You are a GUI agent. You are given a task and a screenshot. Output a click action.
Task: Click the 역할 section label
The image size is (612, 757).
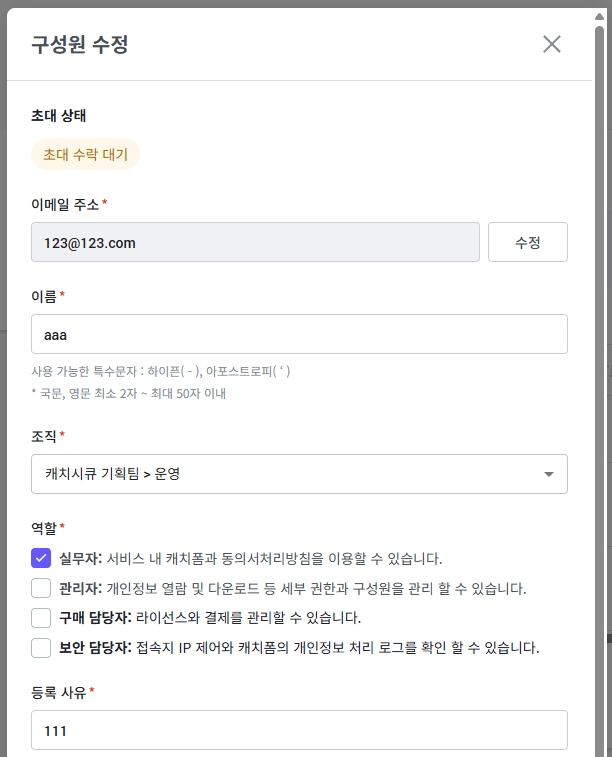click(x=45, y=527)
